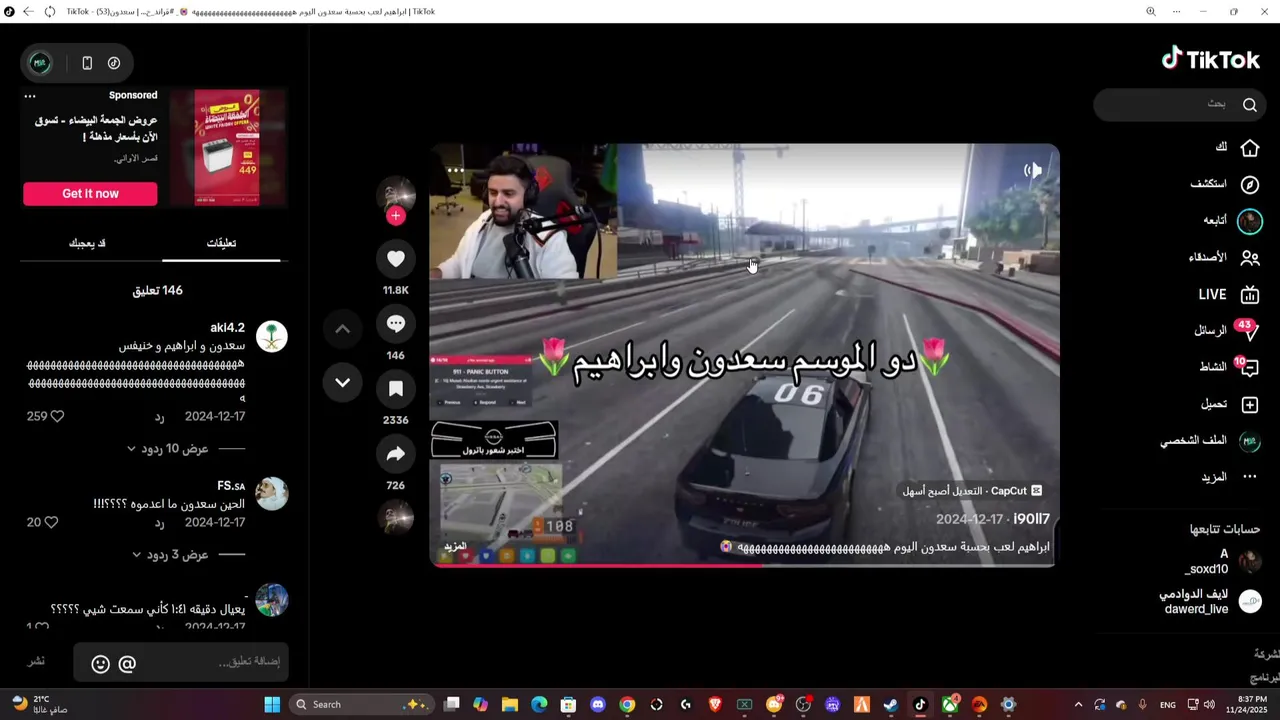Screen dimensions: 1280x720
Task: Share the video with arrow icon
Action: tap(396, 454)
